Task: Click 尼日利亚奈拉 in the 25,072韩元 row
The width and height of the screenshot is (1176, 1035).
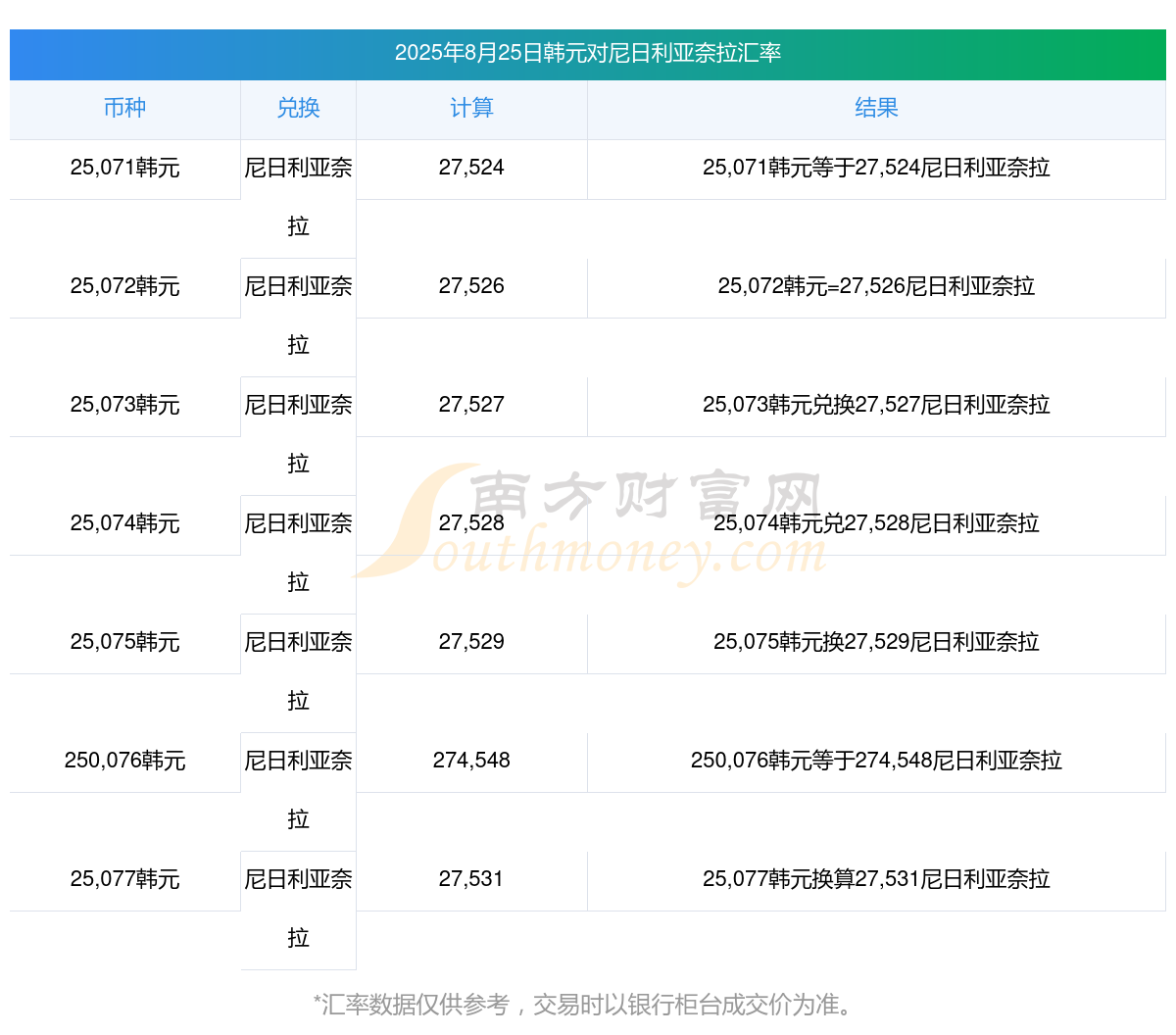Action: coord(298,316)
